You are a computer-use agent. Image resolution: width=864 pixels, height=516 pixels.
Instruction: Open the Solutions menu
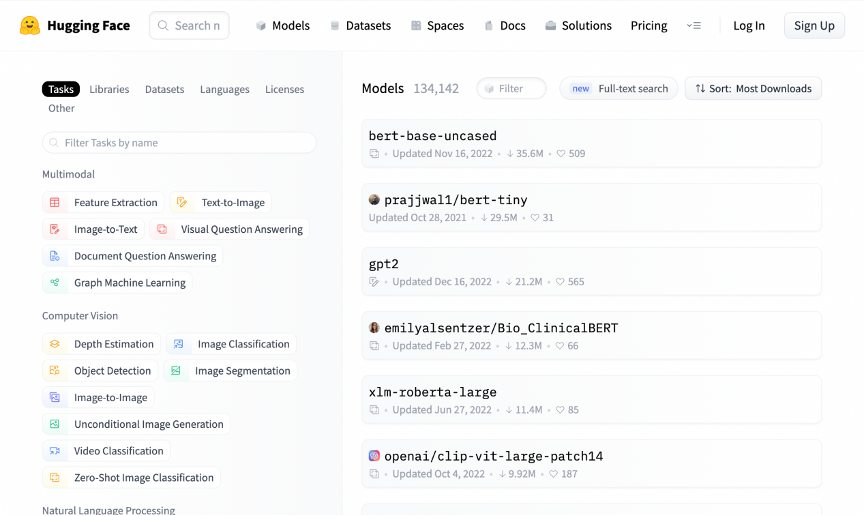click(x=579, y=26)
